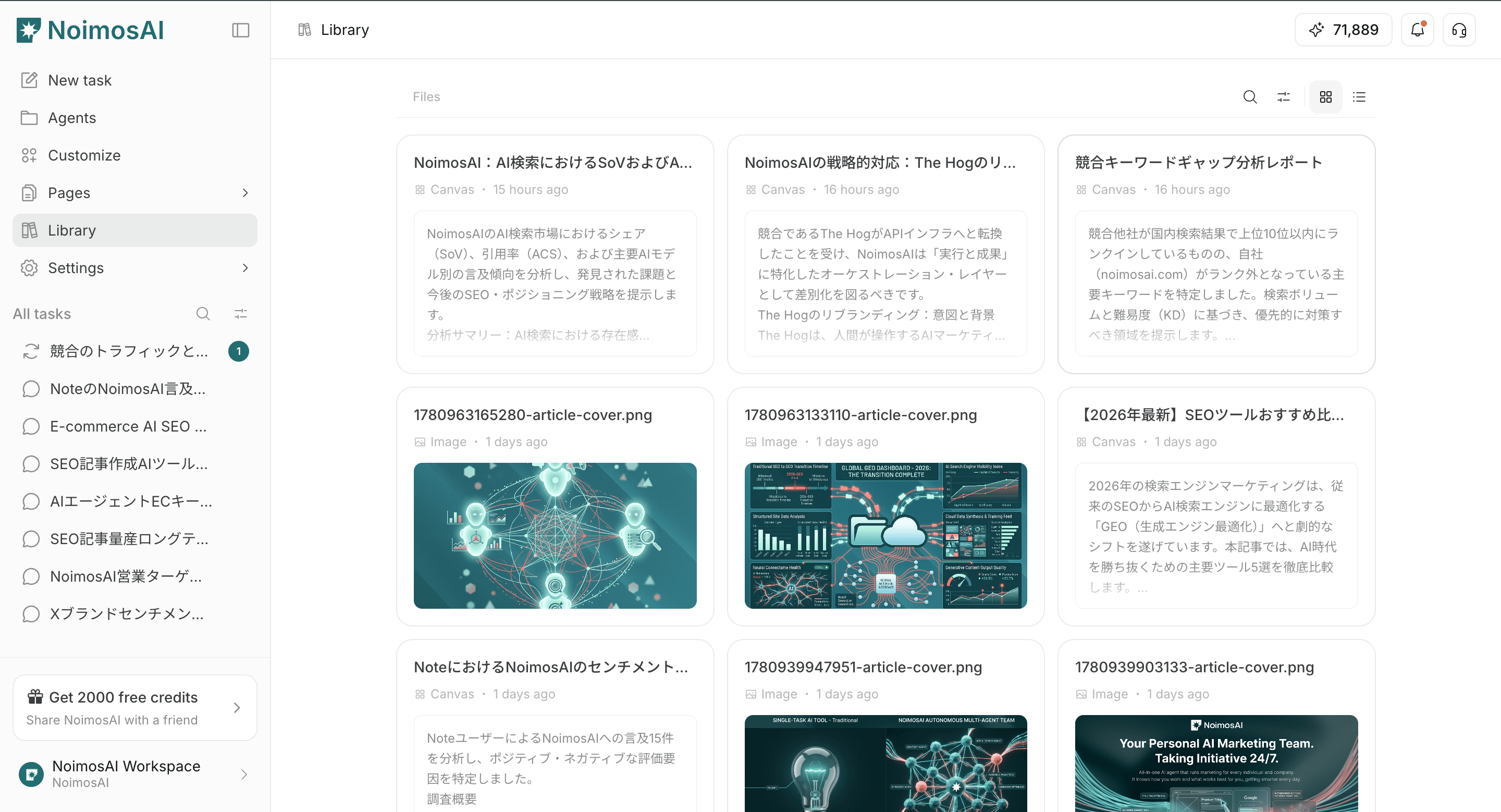
Task: Open task SEO記事量産ロングテ...
Action: click(134, 539)
